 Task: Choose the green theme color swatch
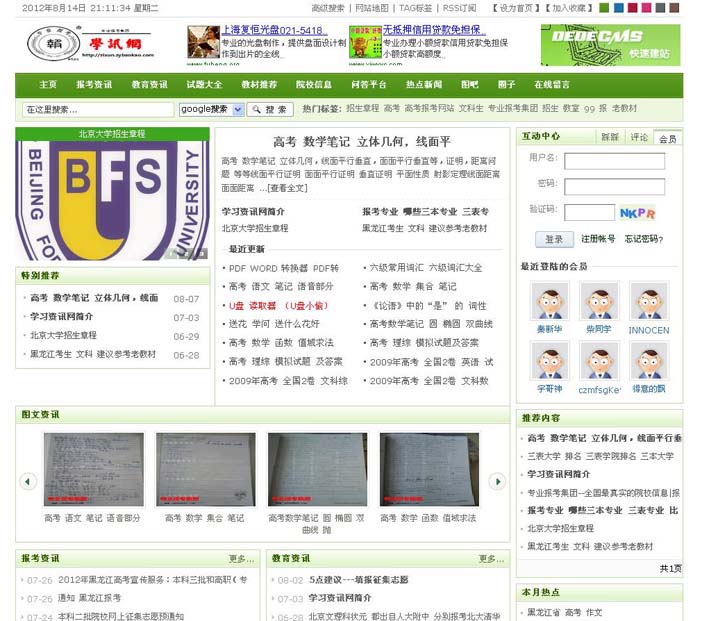[x=602, y=8]
